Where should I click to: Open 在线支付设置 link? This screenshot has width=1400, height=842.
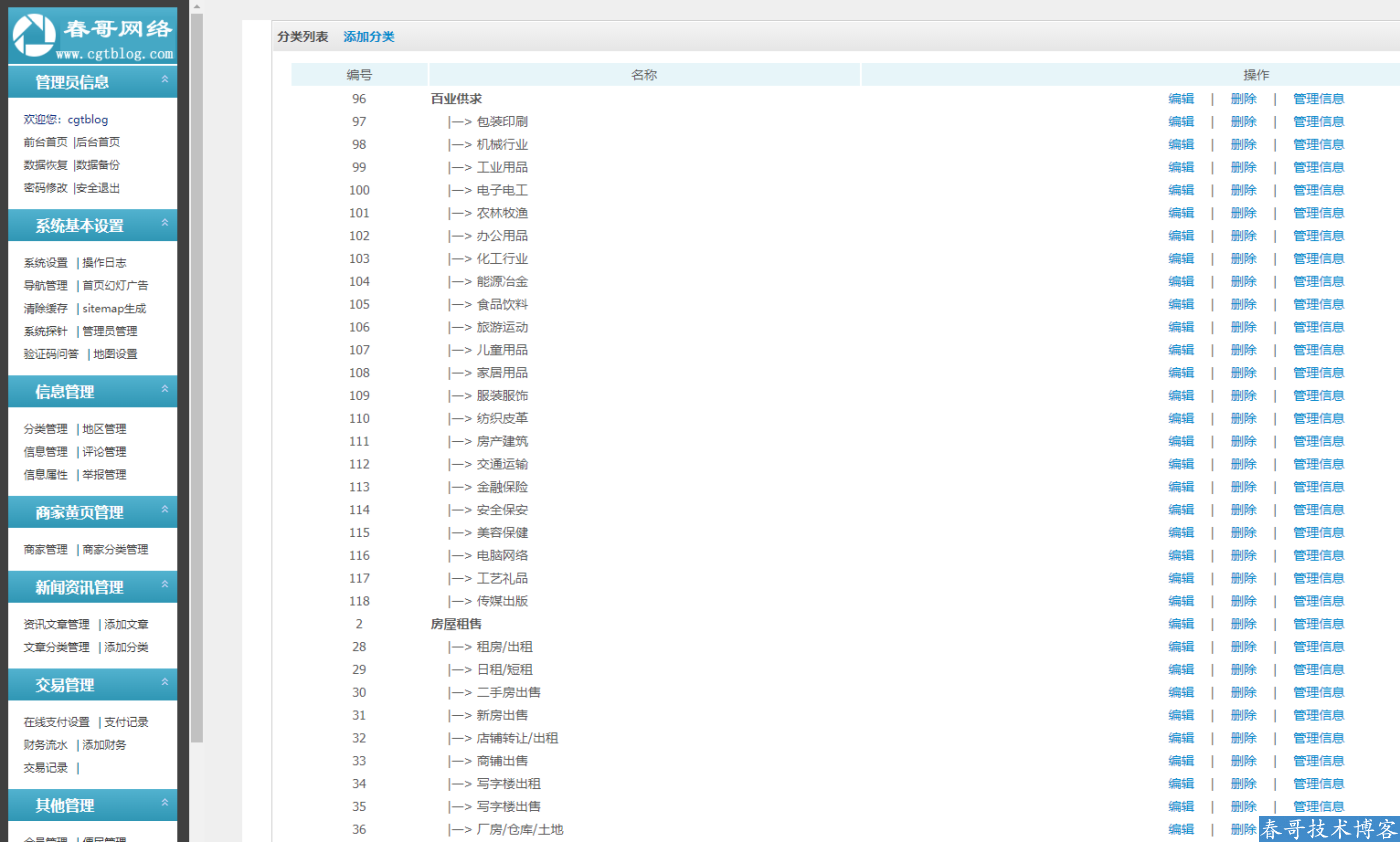click(x=57, y=722)
